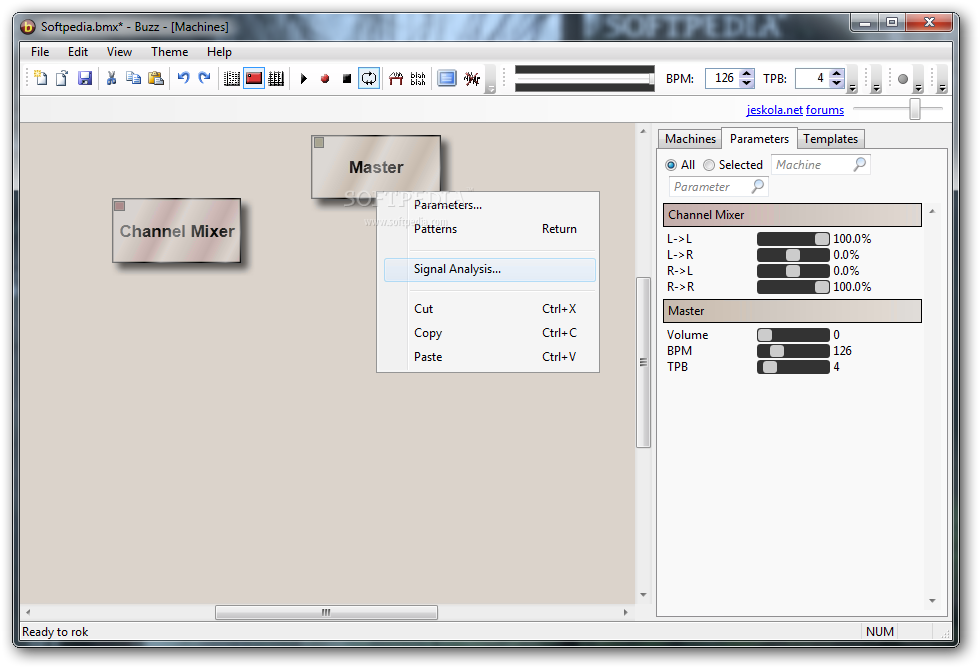Viewport: 980px width, 668px height.
Task: Start playback with the Play button
Action: click(x=304, y=78)
